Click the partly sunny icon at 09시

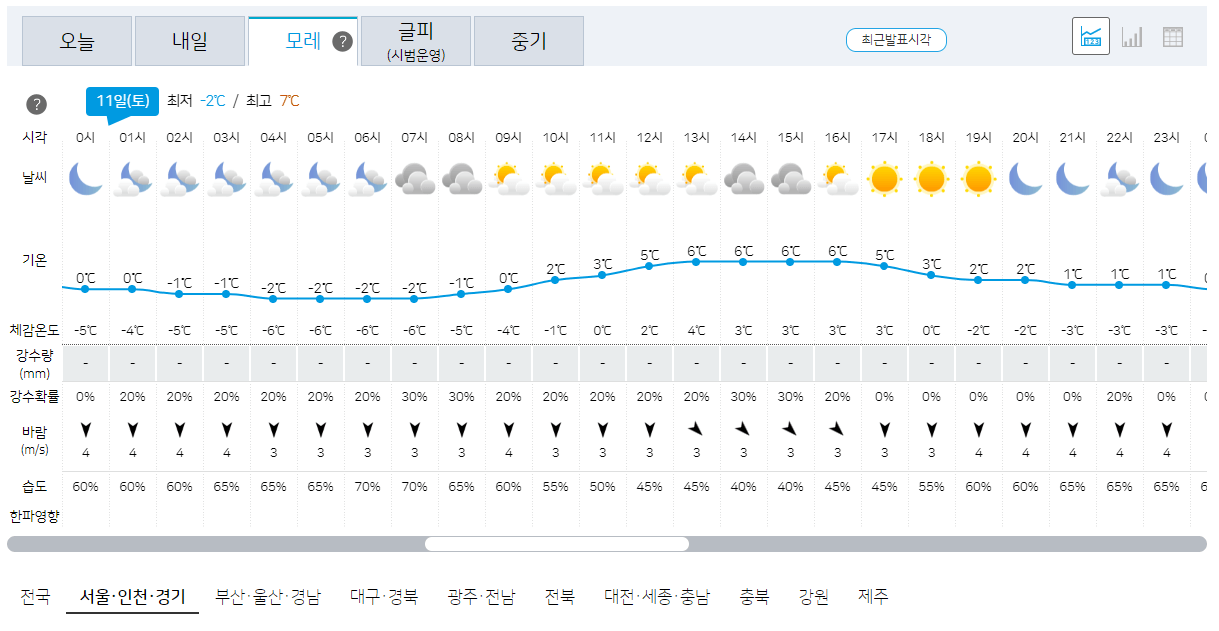pos(508,180)
